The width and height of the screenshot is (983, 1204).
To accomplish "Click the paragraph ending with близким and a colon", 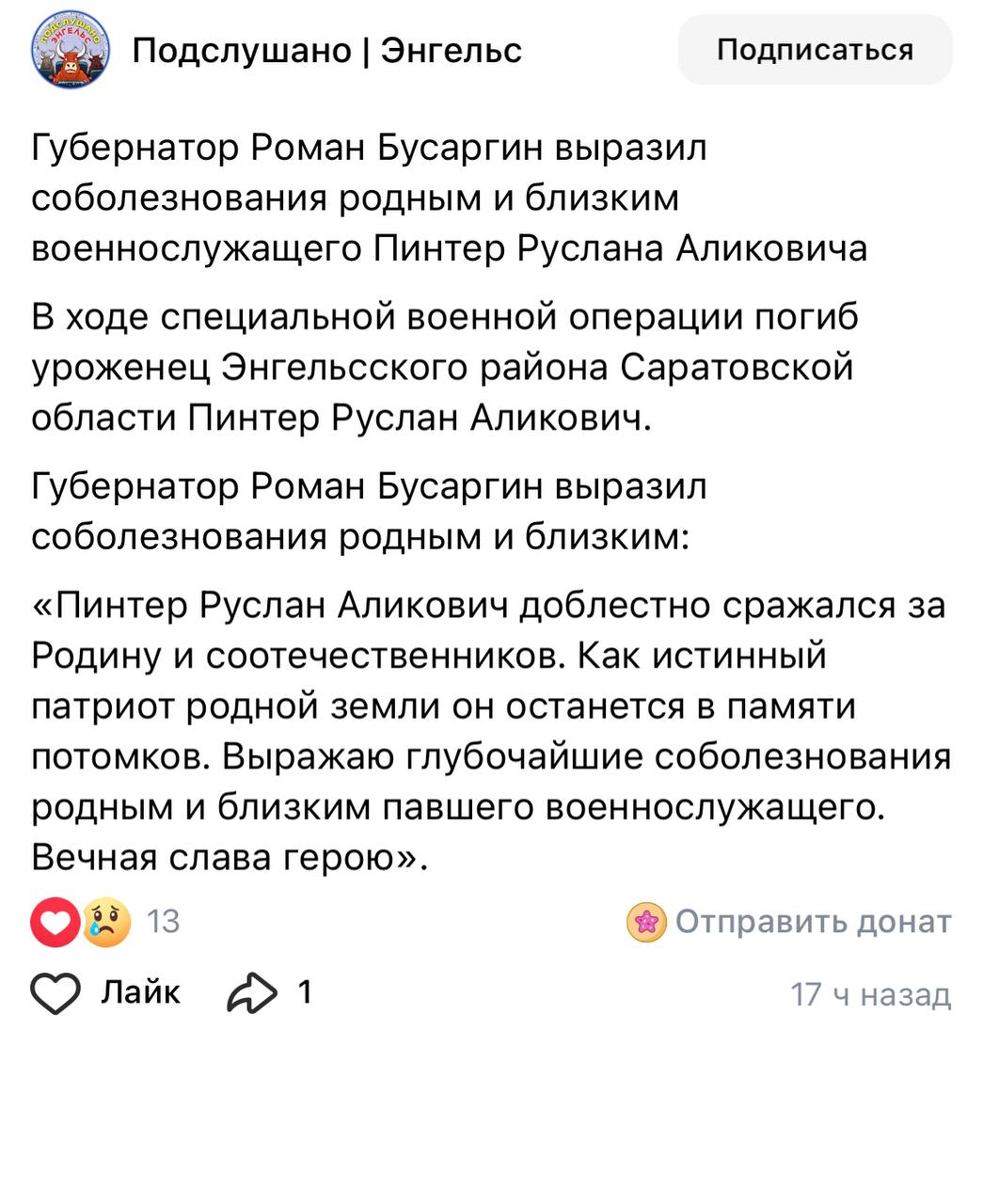I will tap(368, 512).
